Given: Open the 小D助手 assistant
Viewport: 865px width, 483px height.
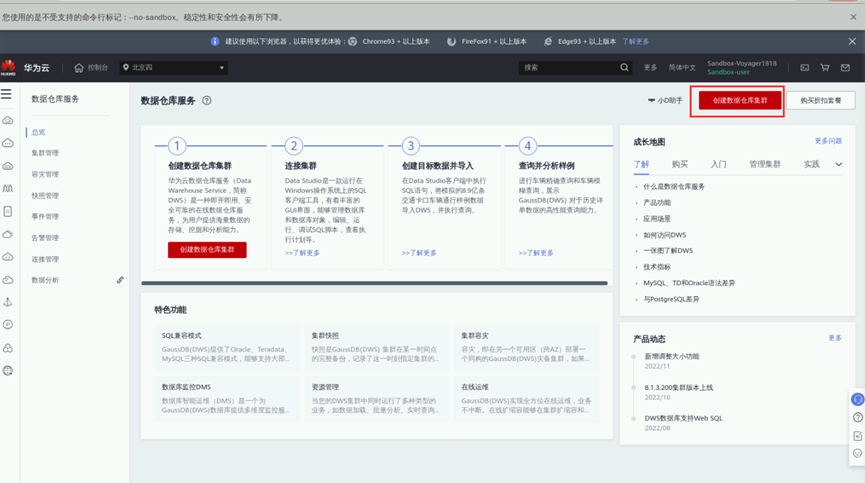Looking at the screenshot, I should pyautogui.click(x=665, y=100).
